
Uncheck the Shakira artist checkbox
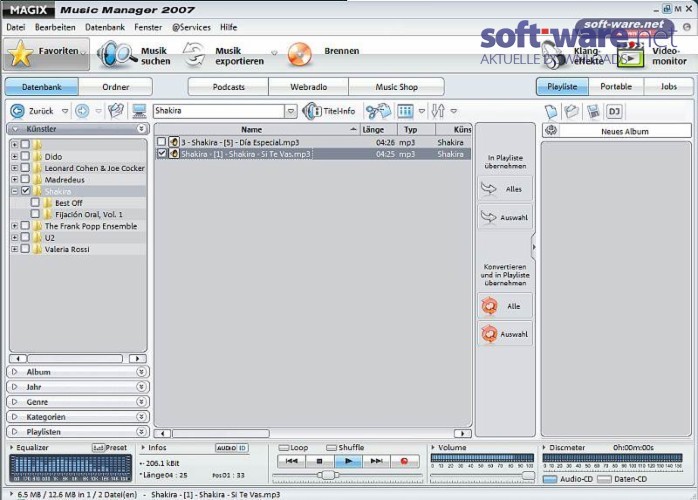[25, 191]
